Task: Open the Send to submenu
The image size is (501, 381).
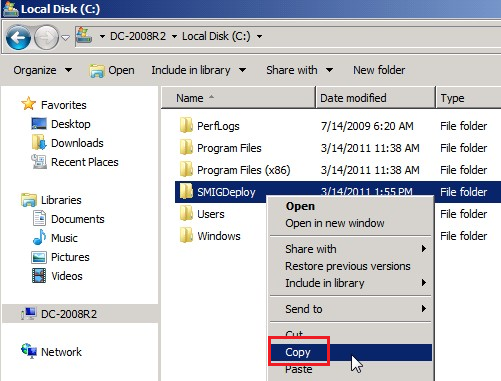Action: [351, 309]
